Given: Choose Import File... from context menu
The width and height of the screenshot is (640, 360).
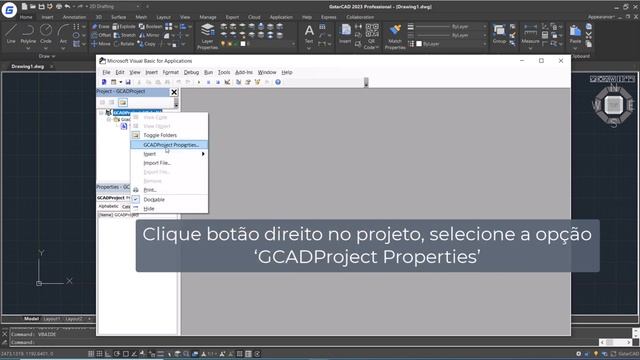Looking at the screenshot, I should tap(169, 163).
